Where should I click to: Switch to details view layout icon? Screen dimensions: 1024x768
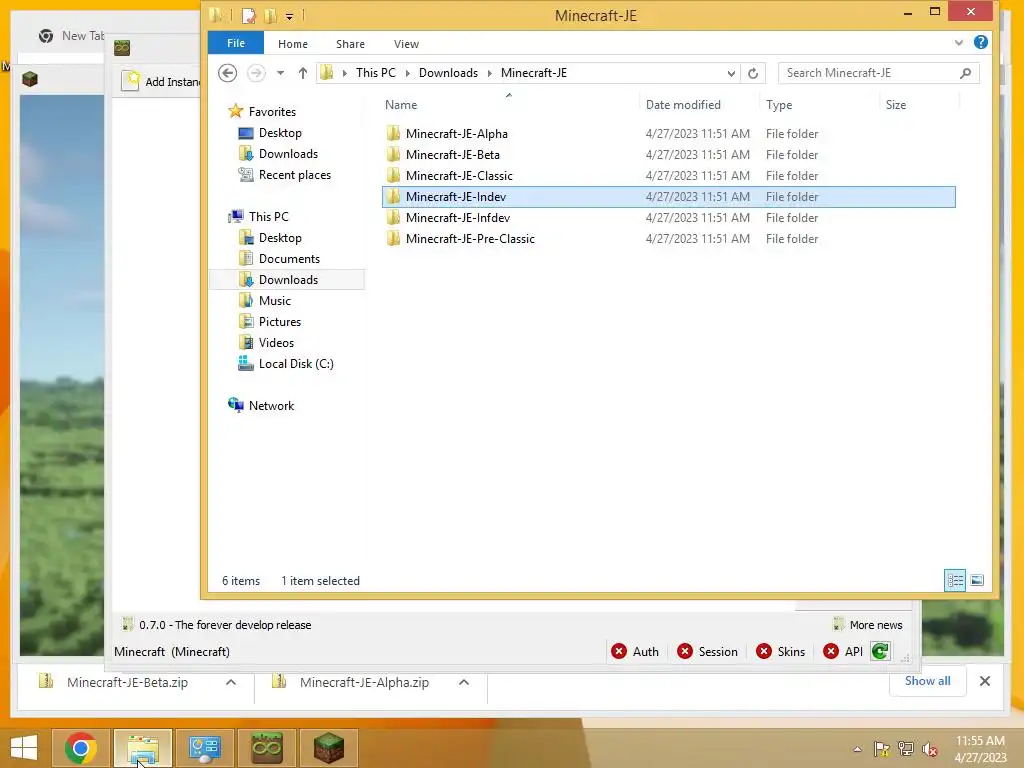[x=955, y=580]
